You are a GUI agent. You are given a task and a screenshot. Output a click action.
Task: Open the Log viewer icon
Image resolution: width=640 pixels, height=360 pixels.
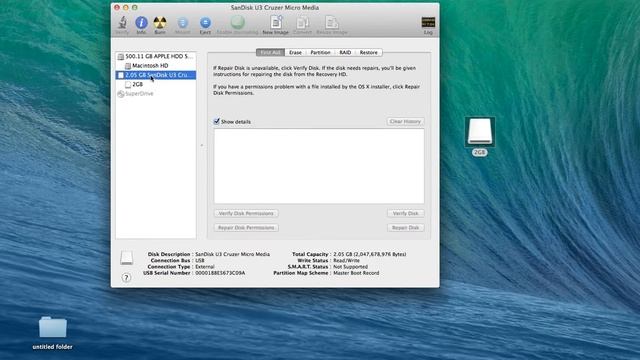coord(428,24)
